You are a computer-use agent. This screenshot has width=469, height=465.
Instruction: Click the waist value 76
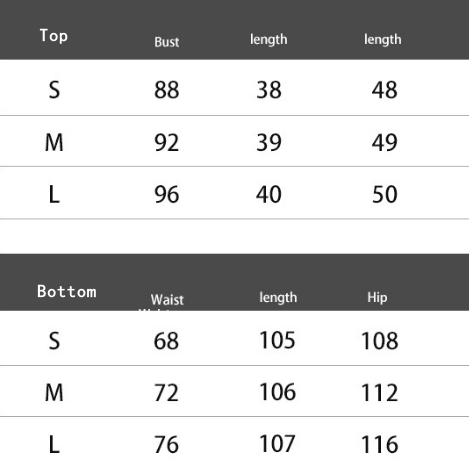click(166, 444)
